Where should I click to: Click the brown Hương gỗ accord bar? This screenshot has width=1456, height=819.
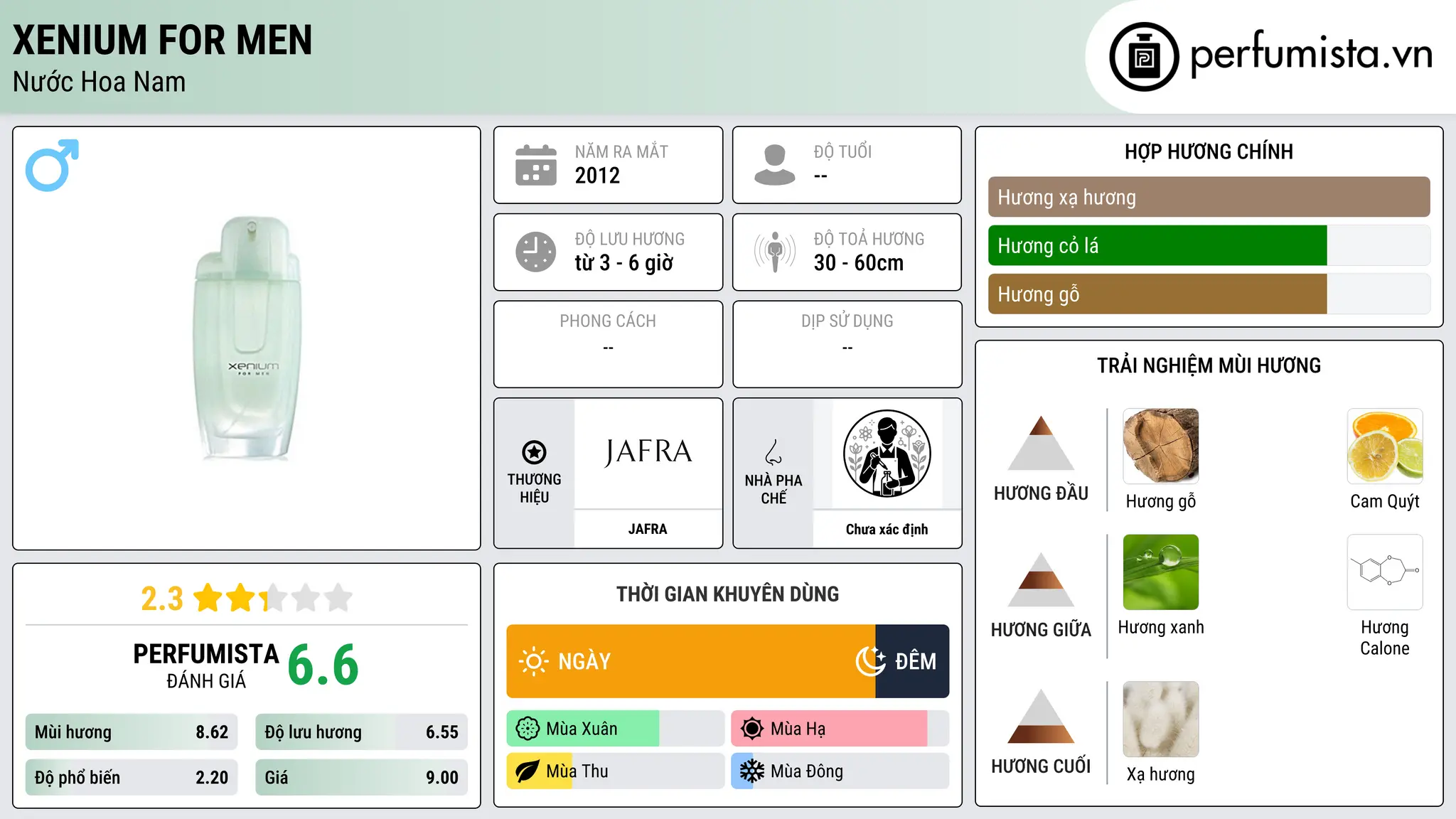click(x=1157, y=294)
